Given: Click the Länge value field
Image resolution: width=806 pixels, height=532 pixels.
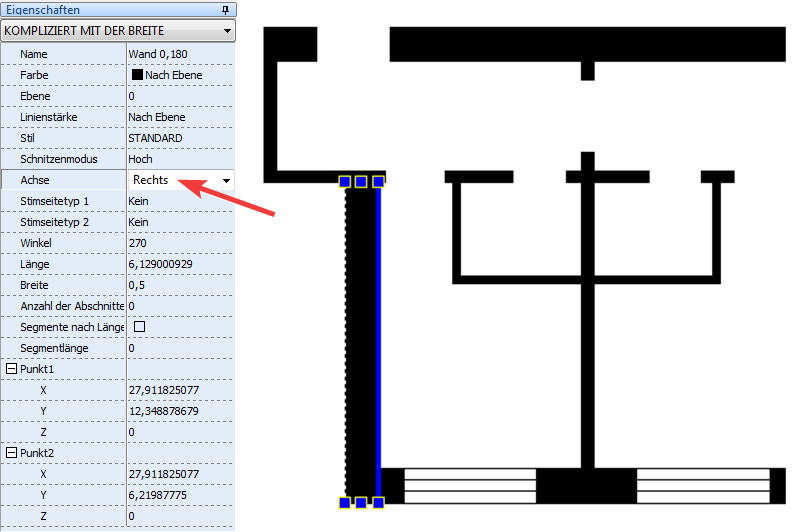Looking at the screenshot, I should (x=180, y=264).
